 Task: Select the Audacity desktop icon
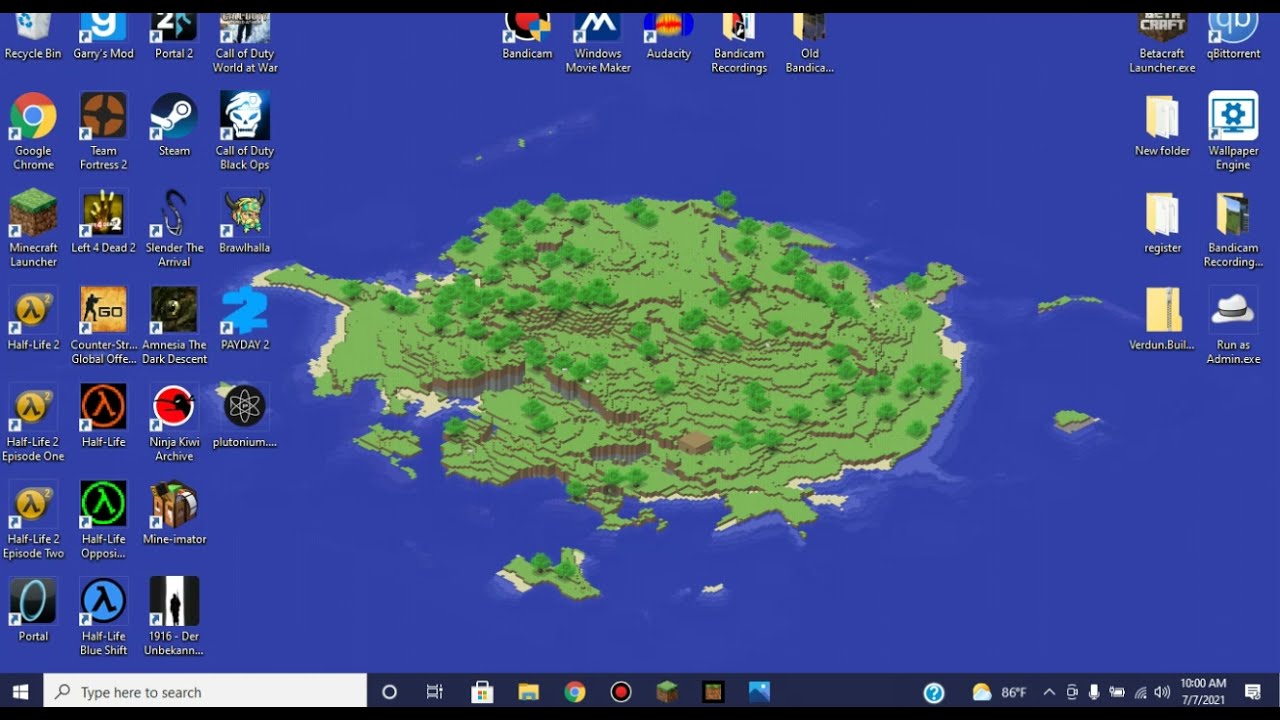(668, 36)
